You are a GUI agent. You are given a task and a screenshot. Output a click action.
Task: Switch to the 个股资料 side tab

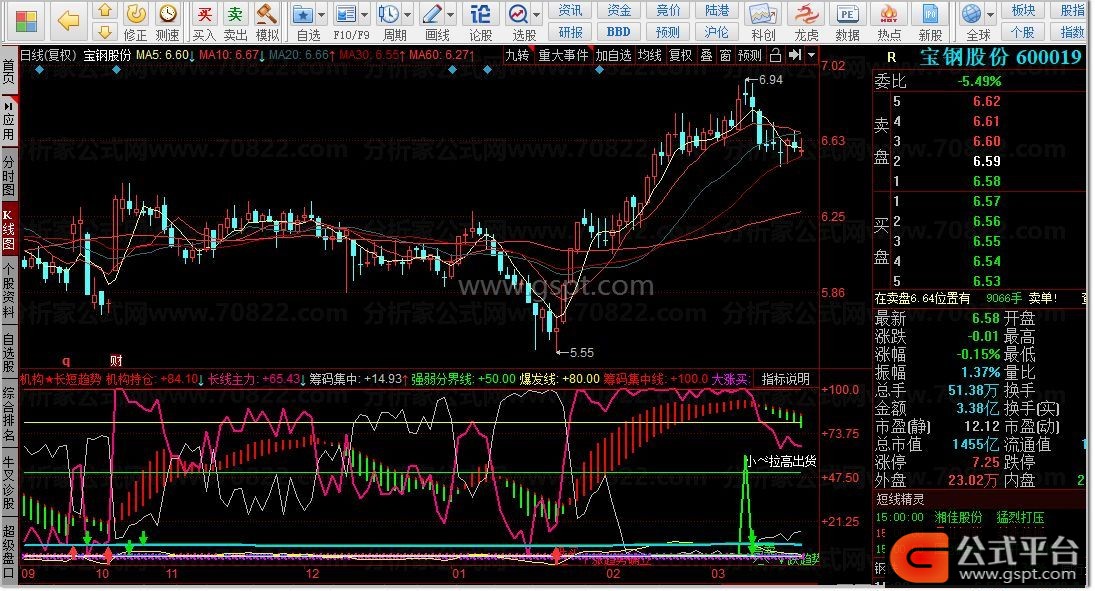point(8,291)
